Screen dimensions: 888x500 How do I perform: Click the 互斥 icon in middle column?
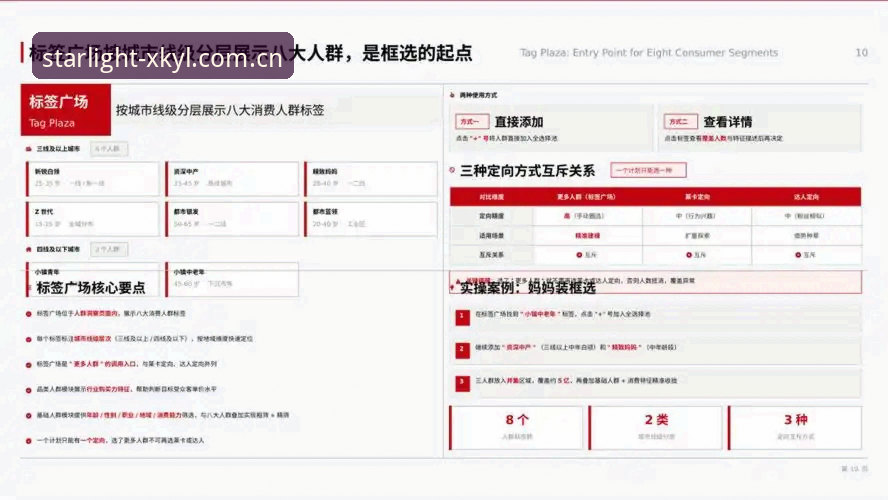click(x=689, y=255)
